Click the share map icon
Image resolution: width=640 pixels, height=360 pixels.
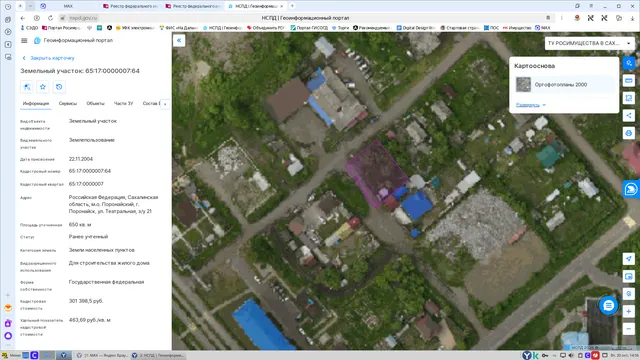coord(629,116)
